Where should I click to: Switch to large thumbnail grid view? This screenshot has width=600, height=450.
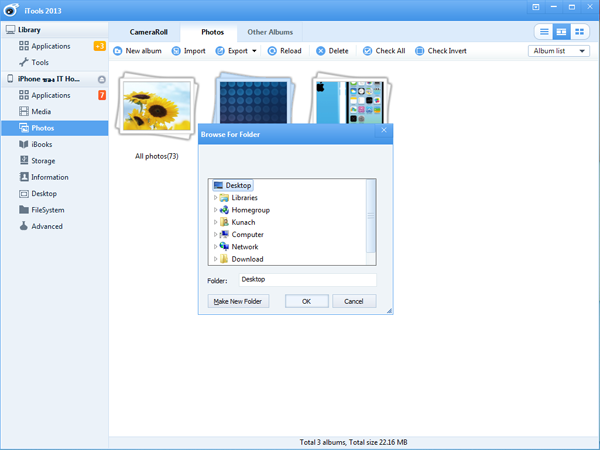tap(580, 32)
